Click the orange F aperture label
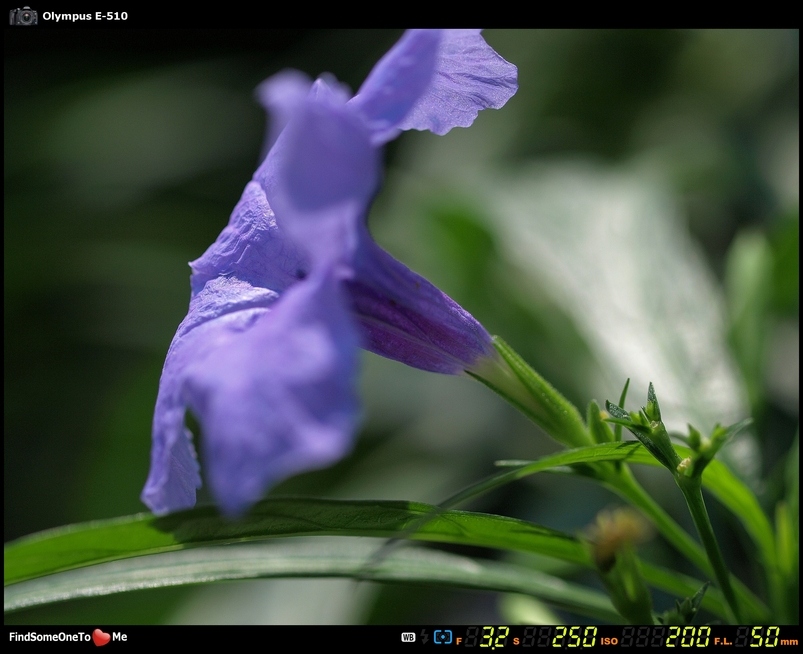803x654 pixels. 459,640
